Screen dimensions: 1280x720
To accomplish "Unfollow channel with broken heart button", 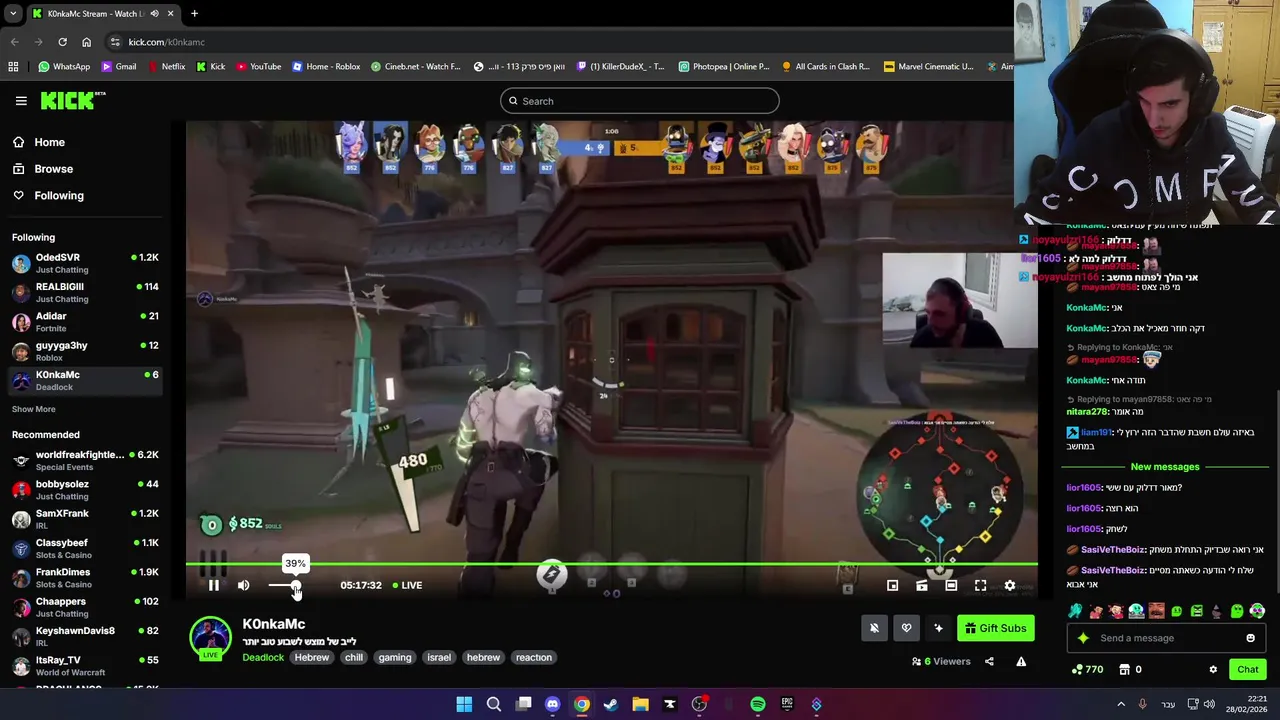I will click(906, 628).
